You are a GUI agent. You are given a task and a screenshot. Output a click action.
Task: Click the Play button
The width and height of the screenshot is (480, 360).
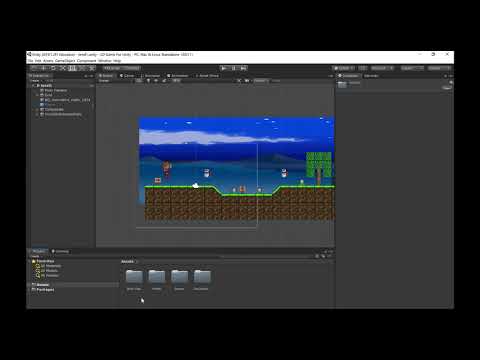[x=224, y=68]
